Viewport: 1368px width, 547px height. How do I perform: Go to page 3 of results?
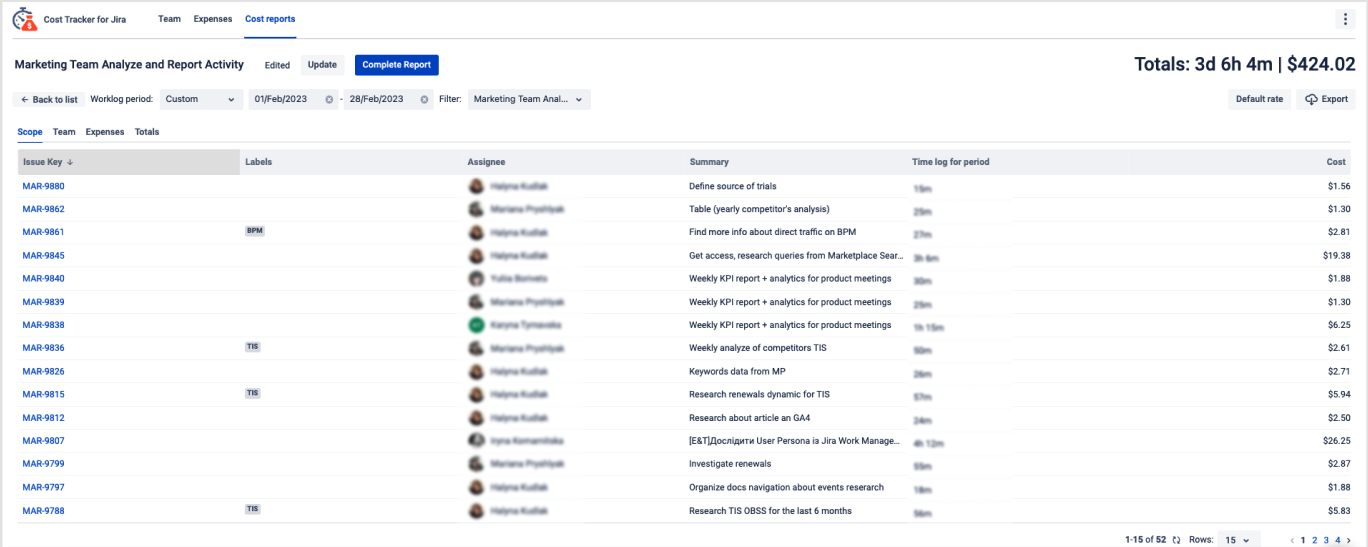[1326, 540]
